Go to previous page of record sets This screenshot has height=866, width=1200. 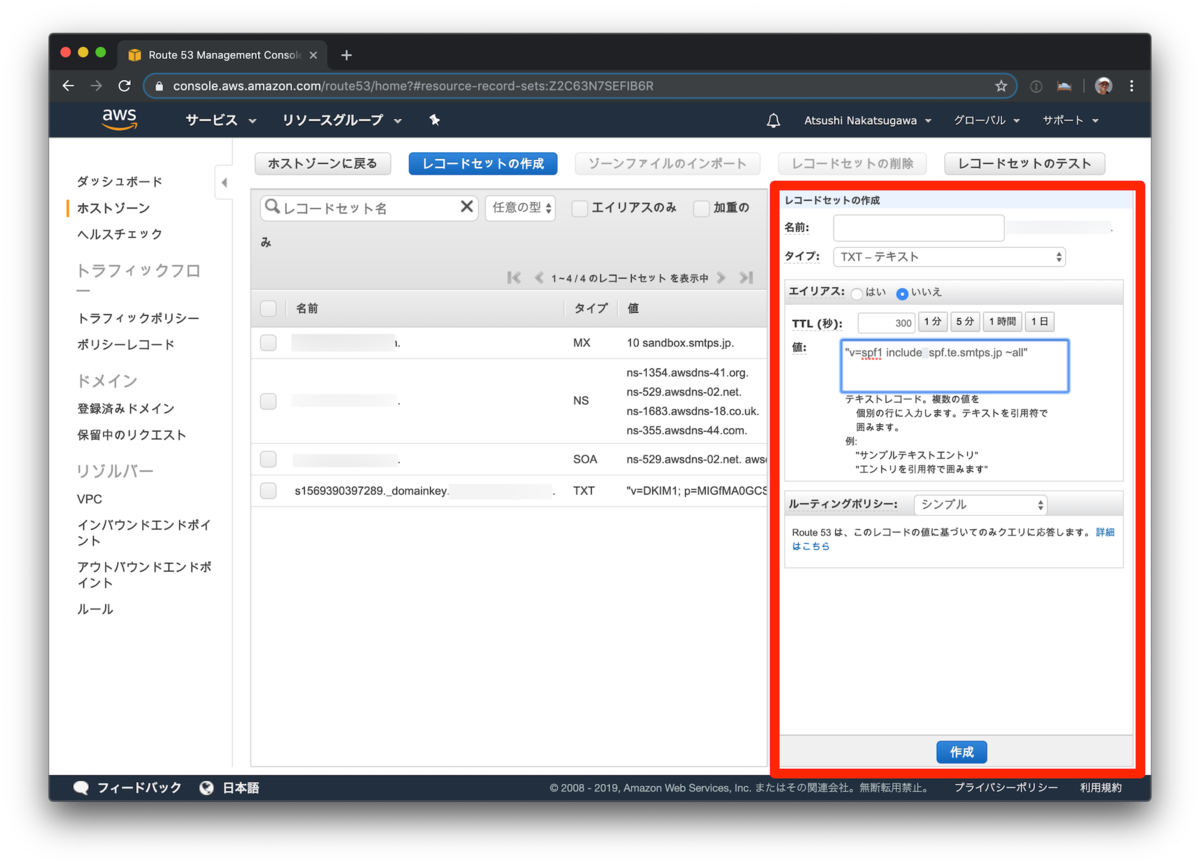[539, 277]
